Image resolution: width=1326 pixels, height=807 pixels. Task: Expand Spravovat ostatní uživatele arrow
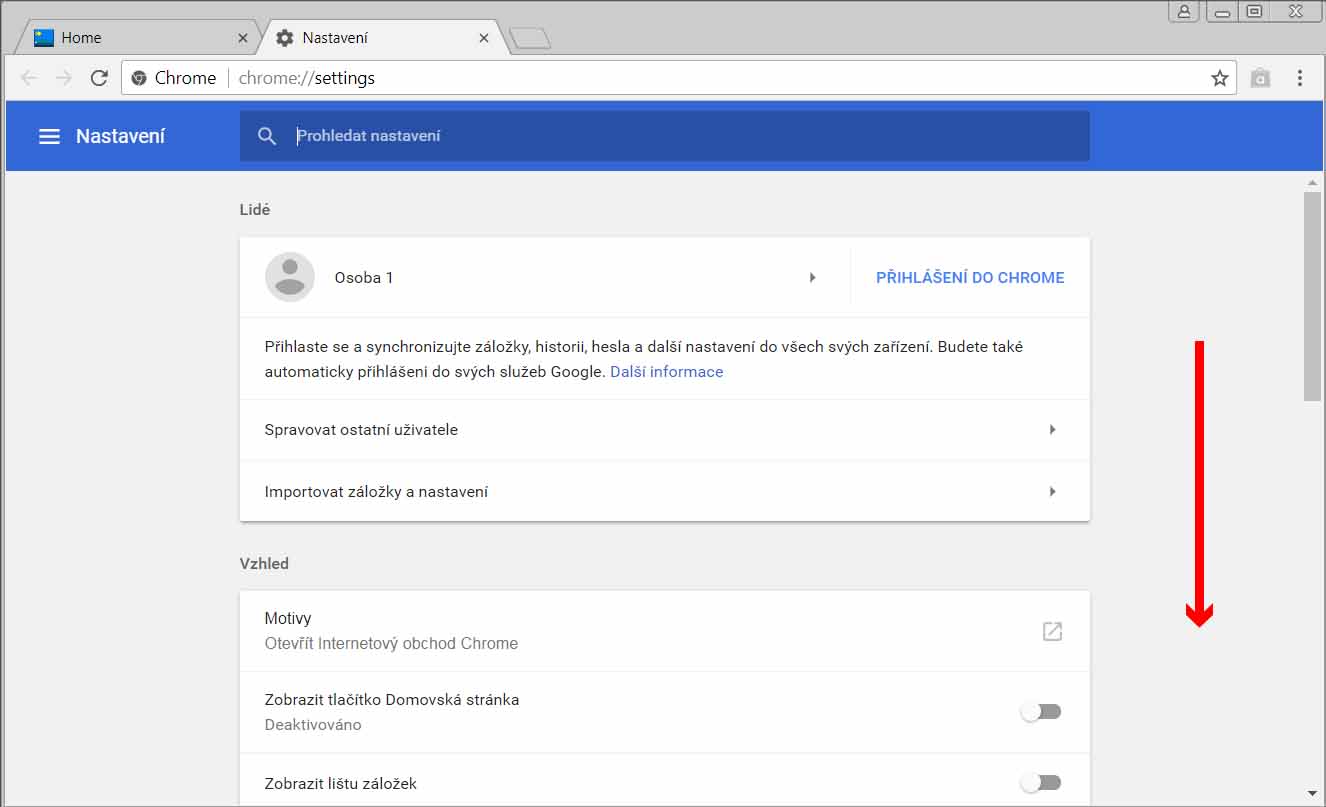pyautogui.click(x=1052, y=430)
